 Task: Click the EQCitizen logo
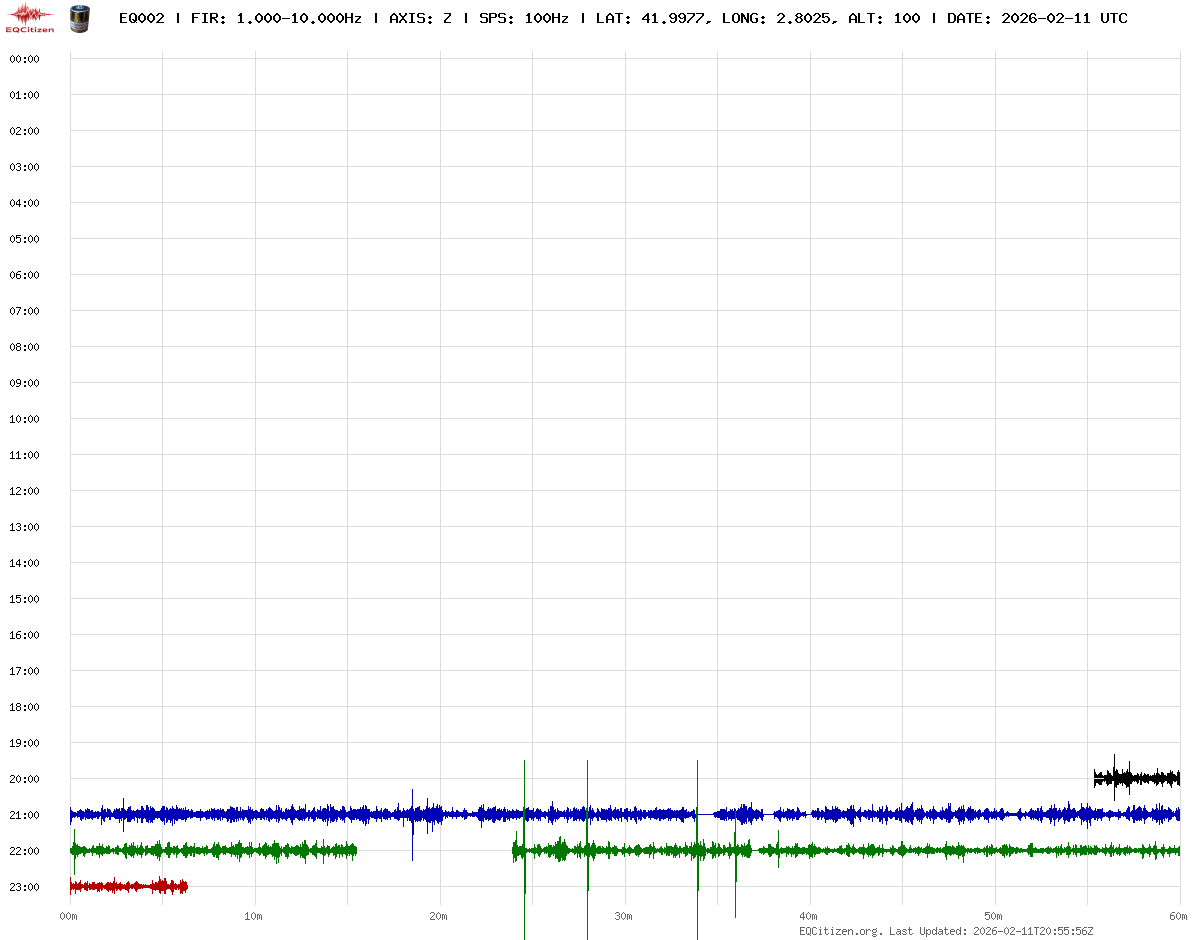[x=30, y=18]
